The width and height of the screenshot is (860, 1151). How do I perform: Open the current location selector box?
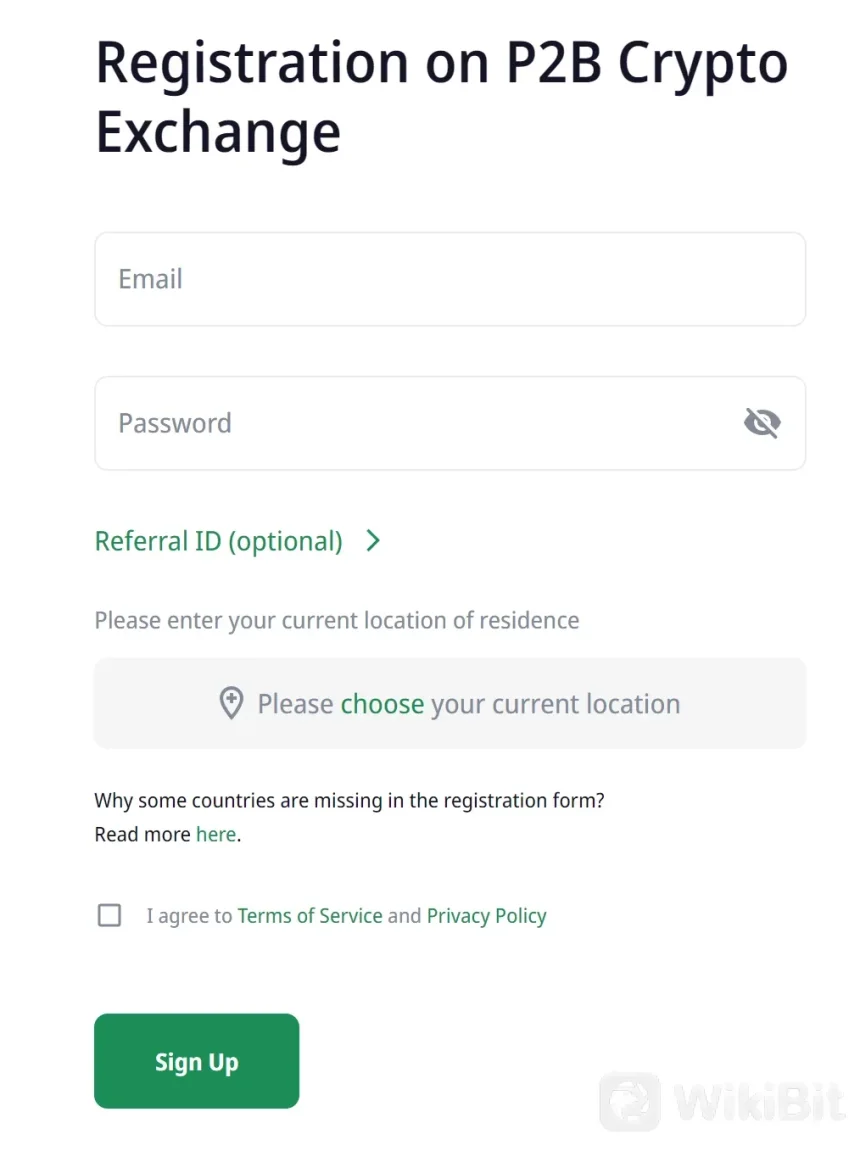[450, 703]
